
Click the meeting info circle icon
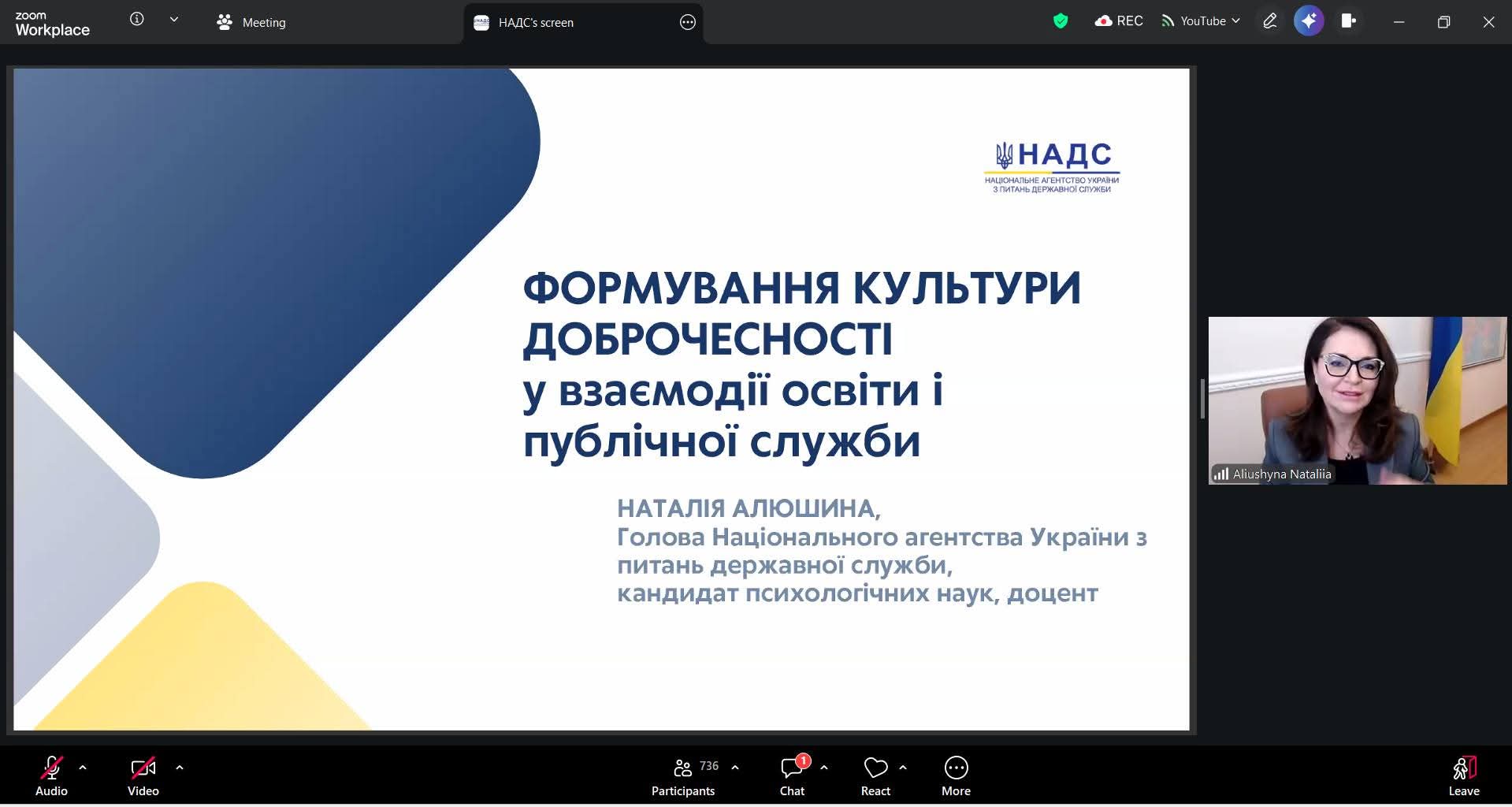point(137,20)
